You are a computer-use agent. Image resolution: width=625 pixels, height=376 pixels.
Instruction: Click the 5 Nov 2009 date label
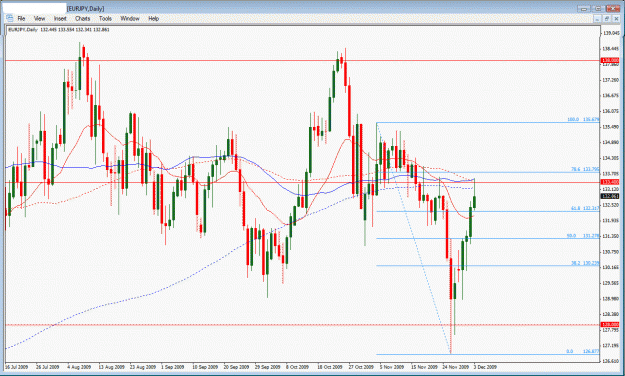tap(392, 367)
